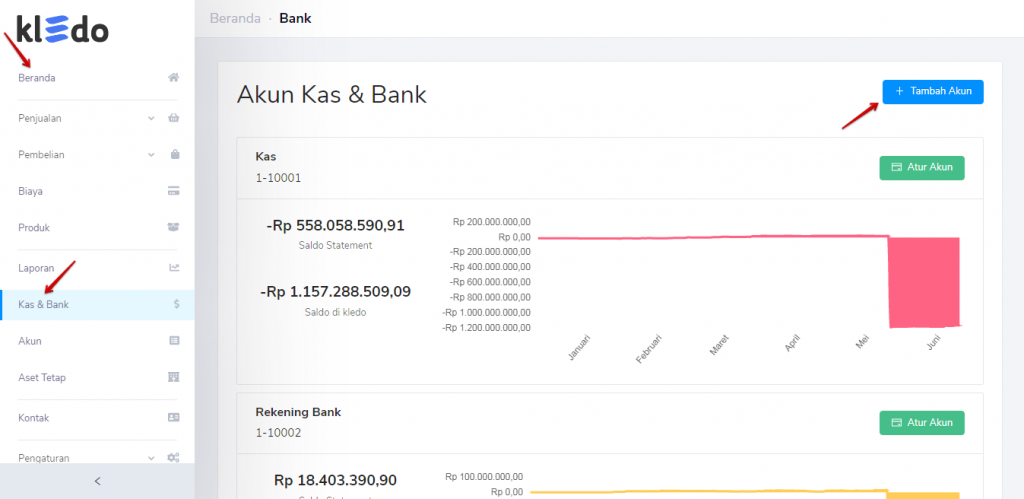Click the home icon beside Beranda
The width and height of the screenshot is (1024, 499).
173,78
